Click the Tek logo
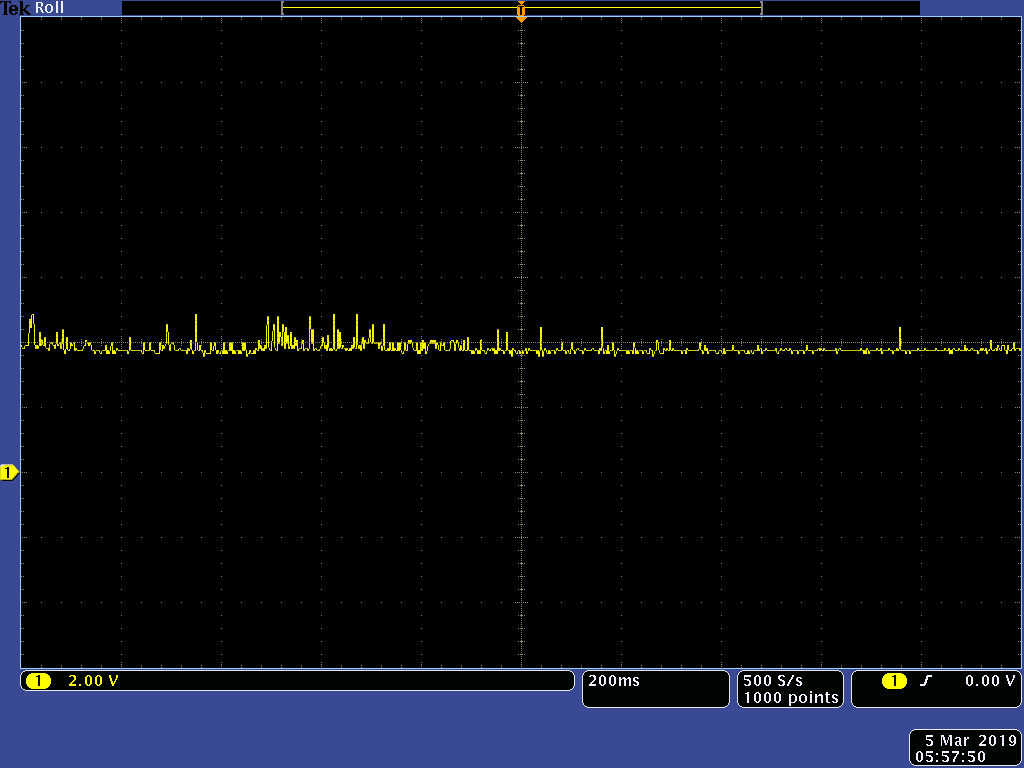The image size is (1024, 768). click(16, 8)
